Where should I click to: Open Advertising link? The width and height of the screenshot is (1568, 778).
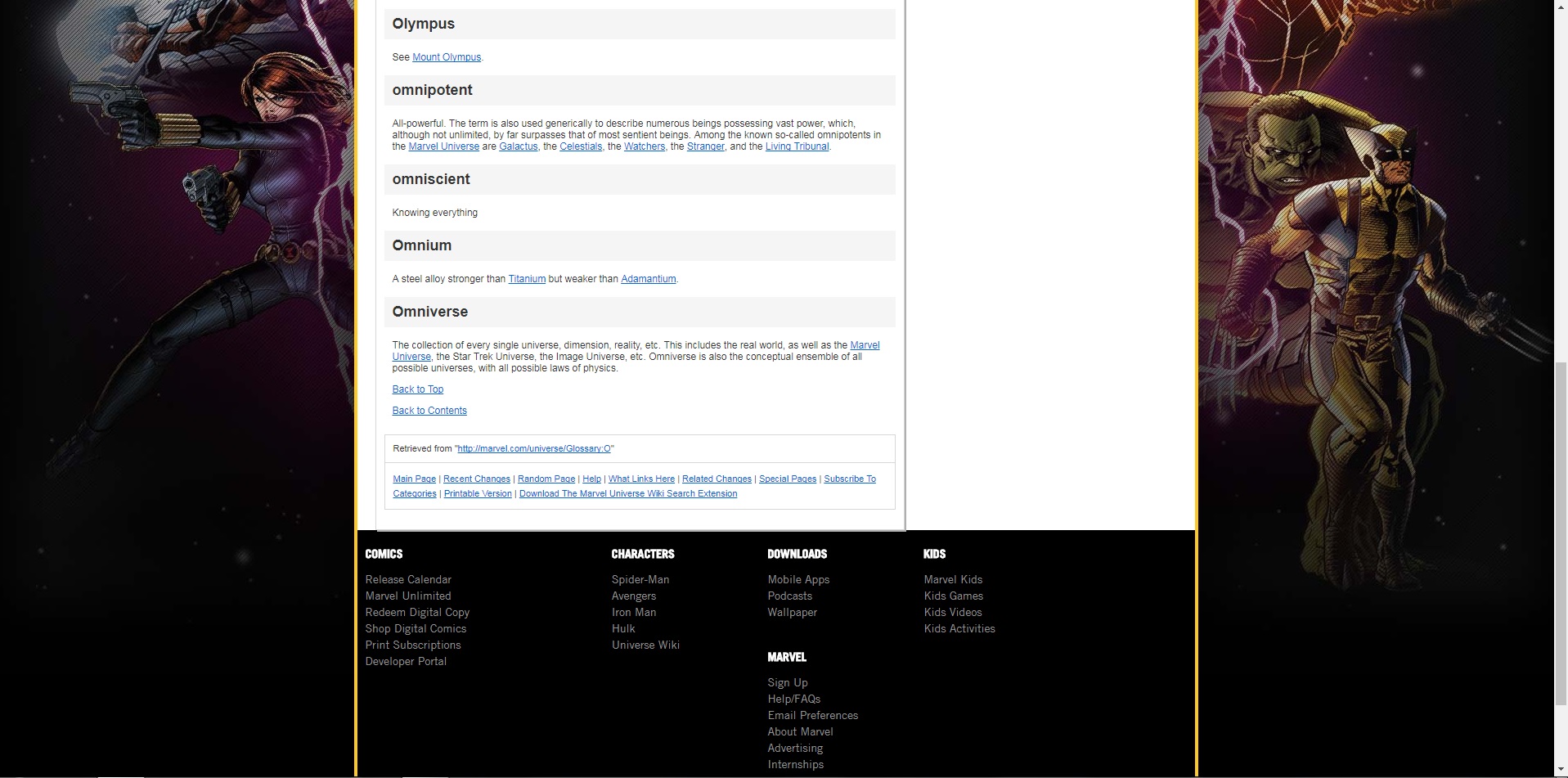[x=795, y=748]
